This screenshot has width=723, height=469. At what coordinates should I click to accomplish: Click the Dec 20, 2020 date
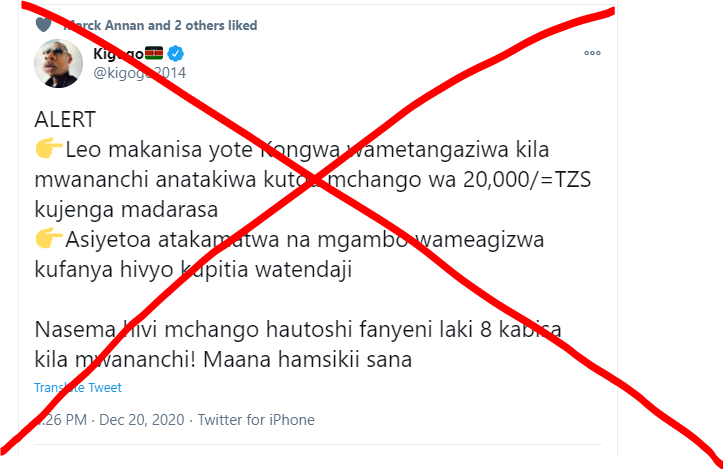coord(142,420)
